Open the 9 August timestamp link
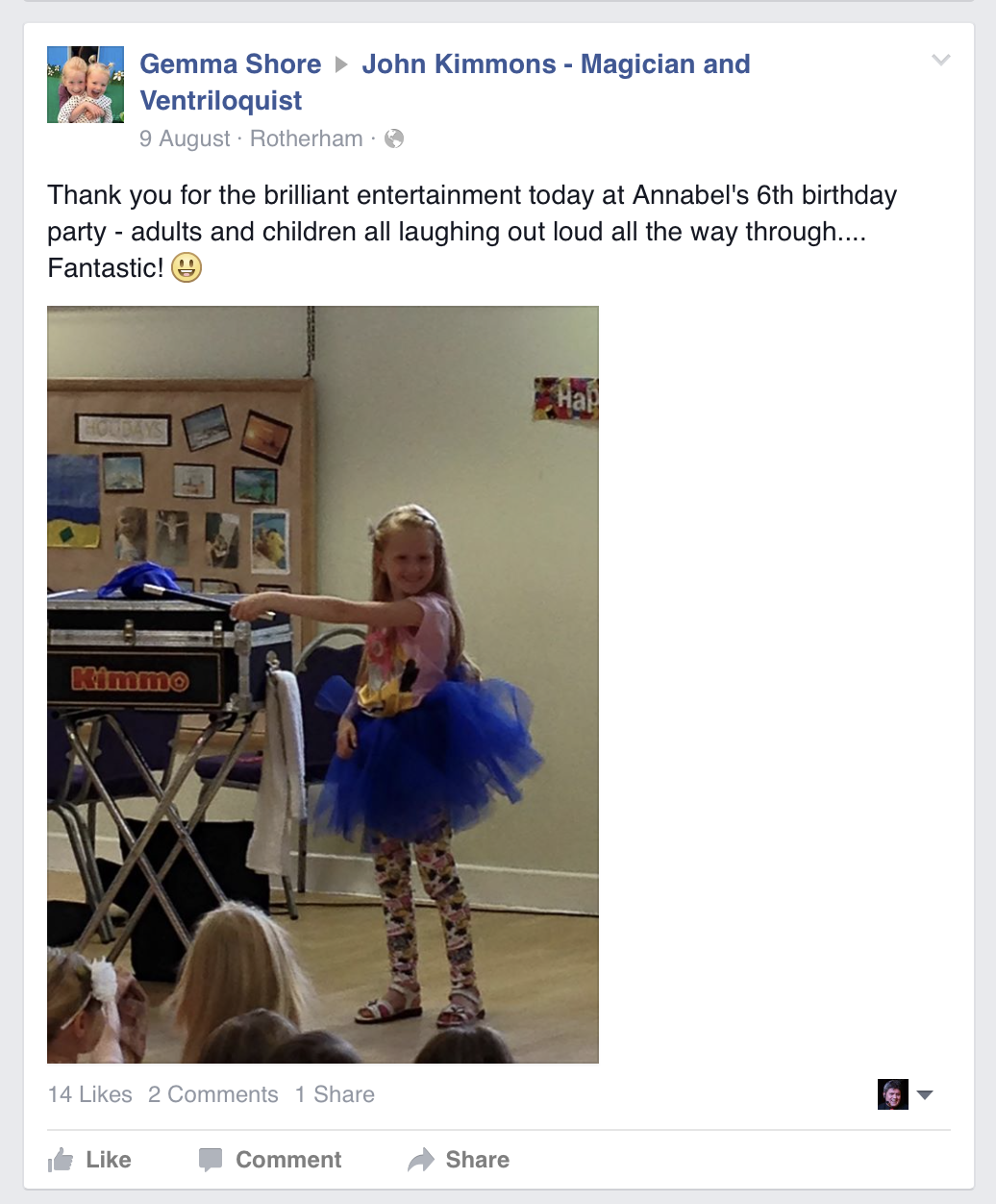The width and height of the screenshot is (996, 1204). tap(185, 138)
